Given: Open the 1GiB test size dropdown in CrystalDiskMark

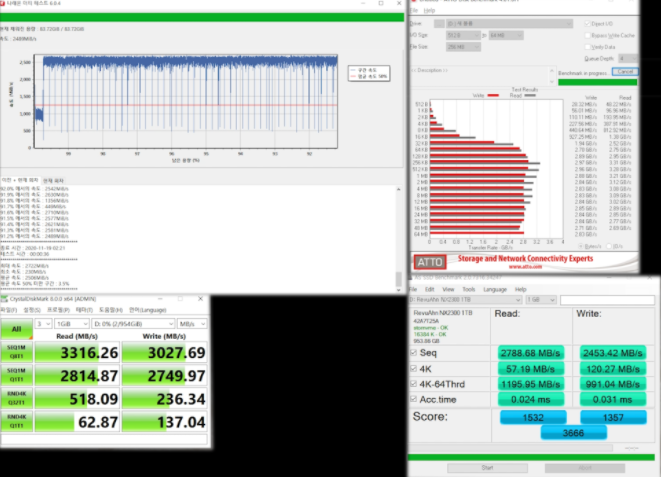Looking at the screenshot, I should coord(72,324).
